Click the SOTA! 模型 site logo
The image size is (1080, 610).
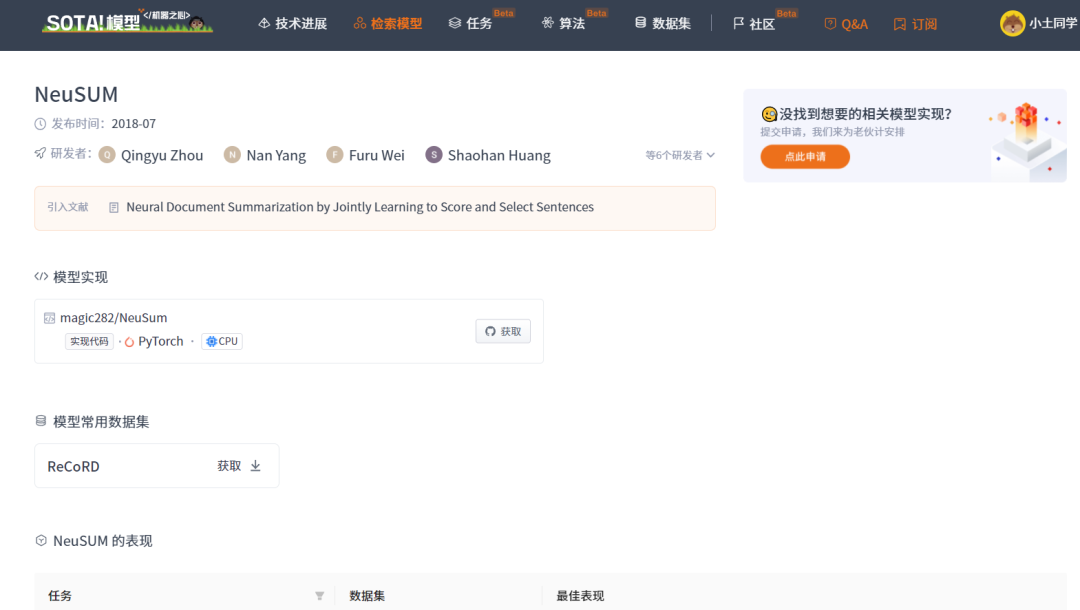126,22
